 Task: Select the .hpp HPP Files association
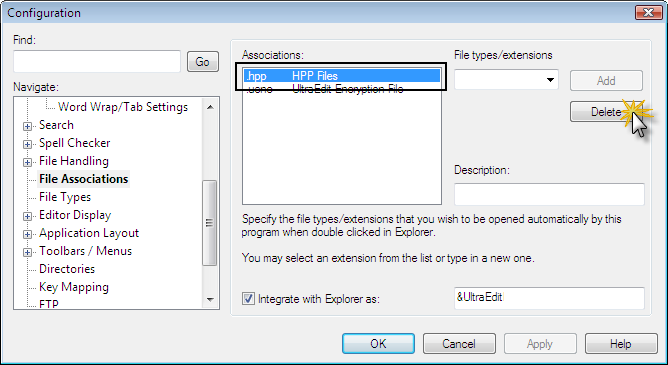tap(342, 76)
